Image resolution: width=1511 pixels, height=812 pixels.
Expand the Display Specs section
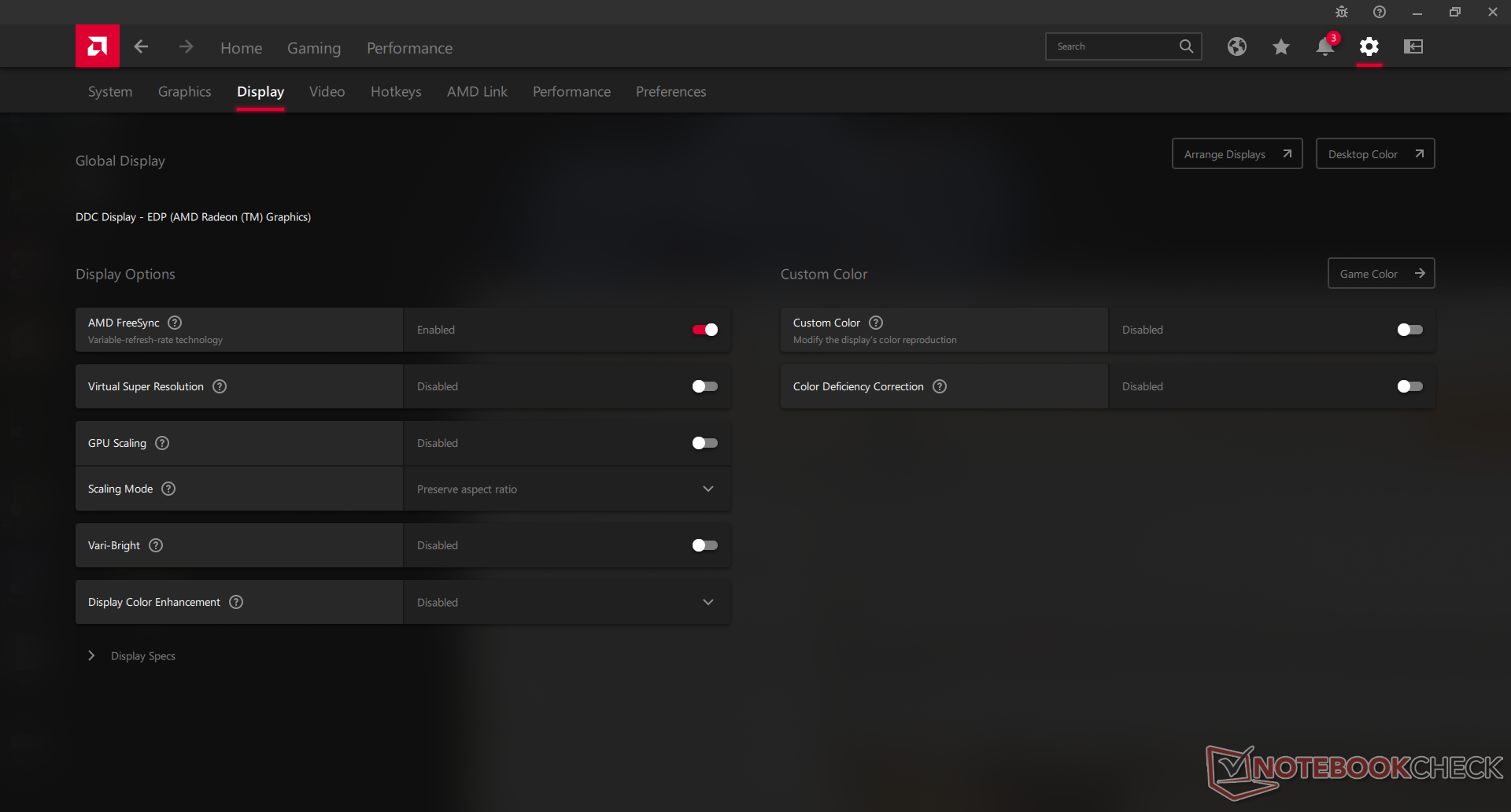[x=92, y=655]
